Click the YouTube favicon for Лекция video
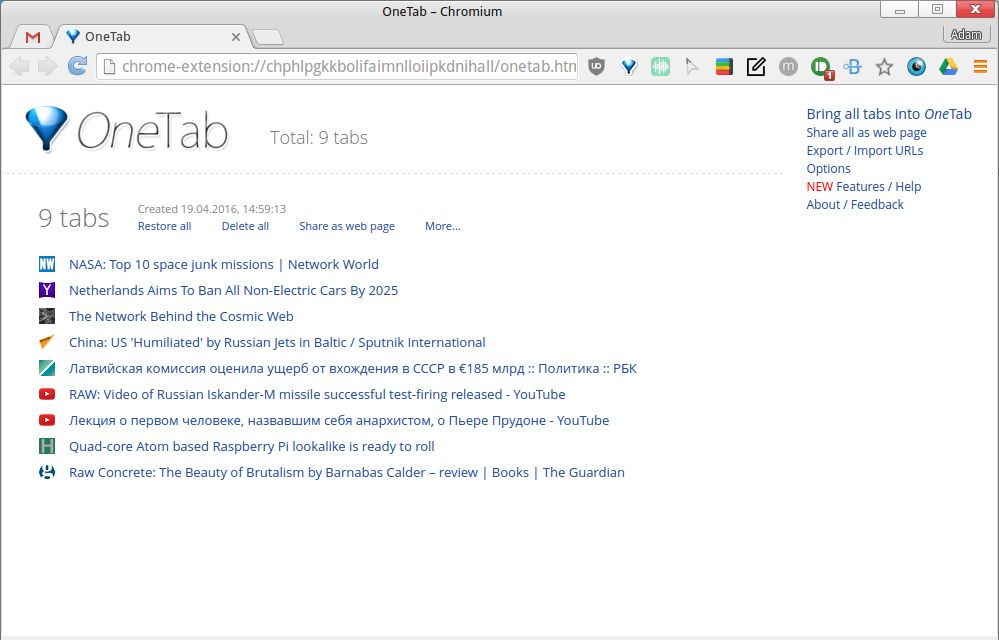 [47, 420]
